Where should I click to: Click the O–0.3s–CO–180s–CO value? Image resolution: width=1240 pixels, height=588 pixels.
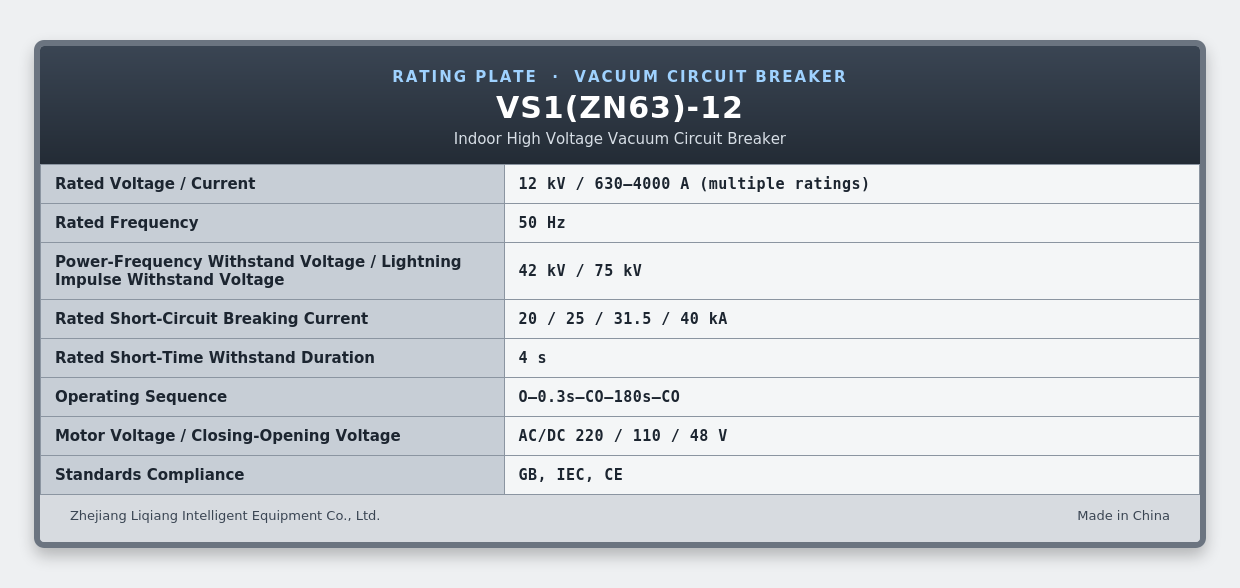pos(599,397)
